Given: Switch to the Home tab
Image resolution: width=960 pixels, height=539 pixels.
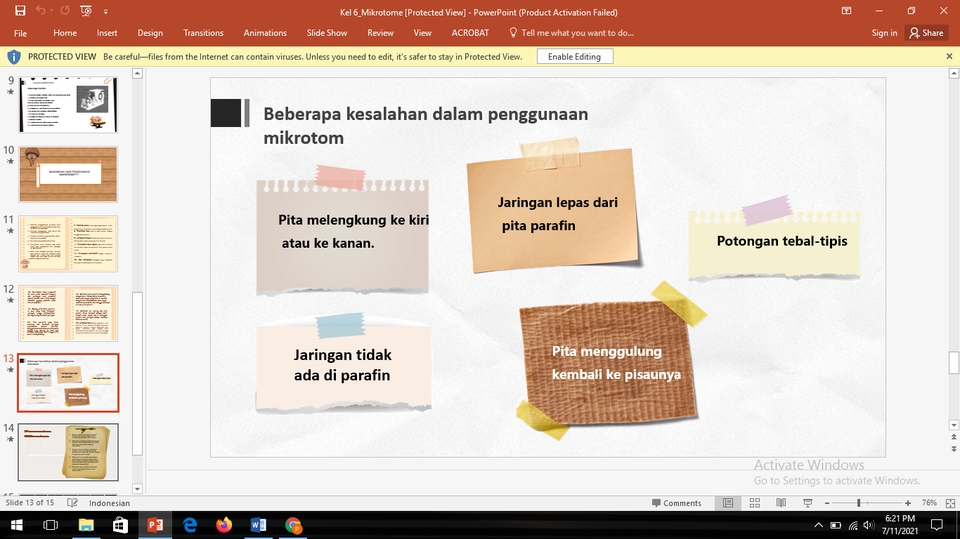Looking at the screenshot, I should [x=65, y=33].
